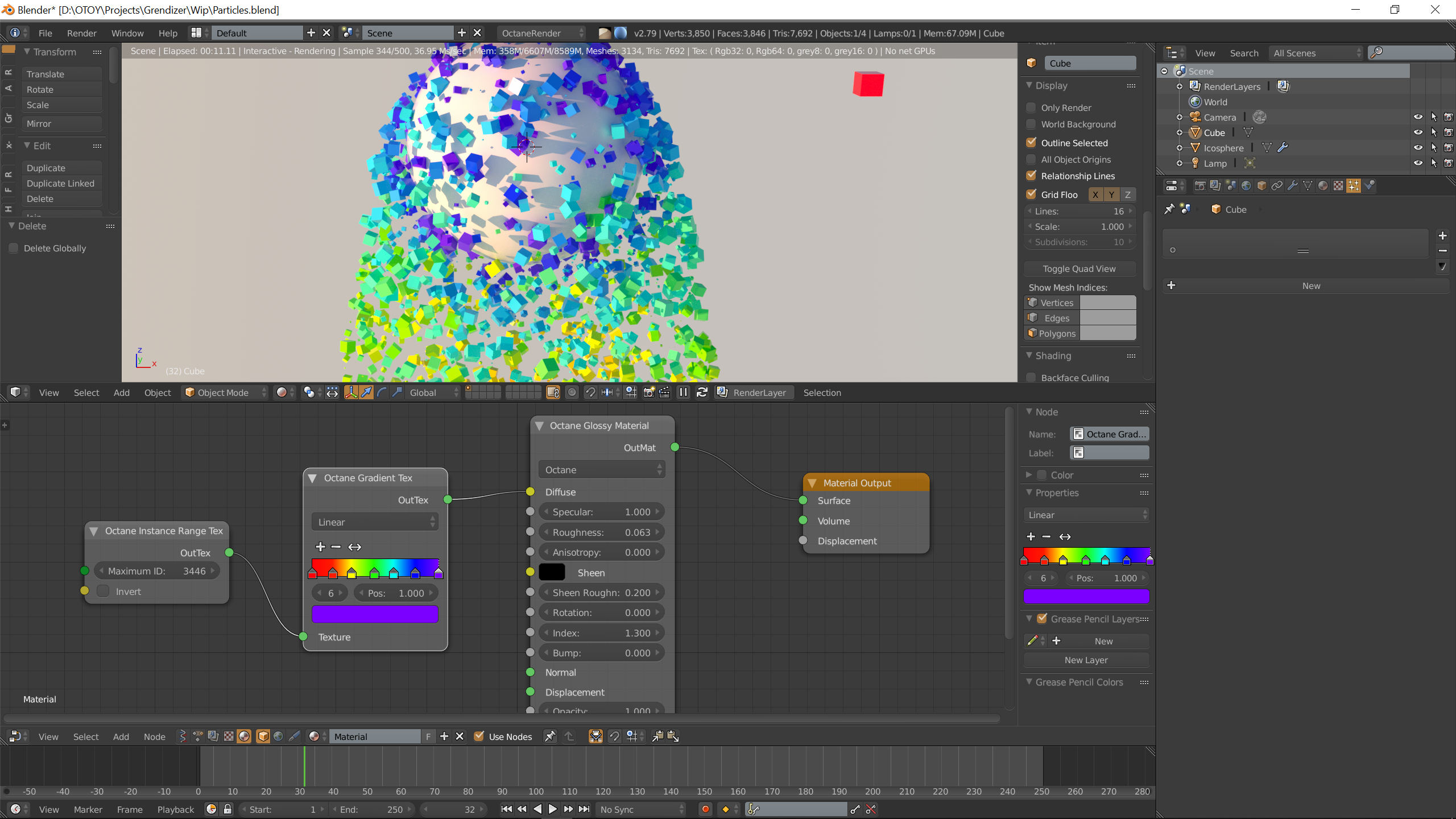The image size is (1456, 819).
Task: Open the Object Mode dropdown
Action: [225, 392]
